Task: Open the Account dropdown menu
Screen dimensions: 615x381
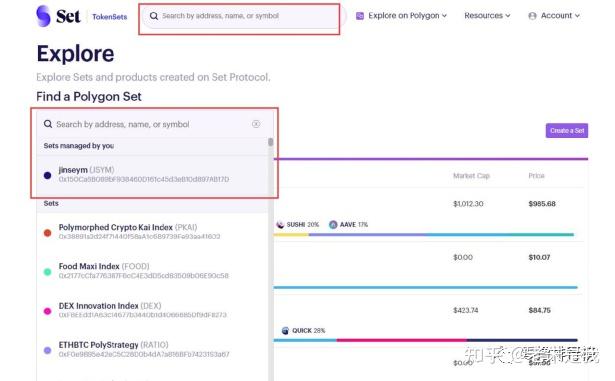Action: pos(554,16)
